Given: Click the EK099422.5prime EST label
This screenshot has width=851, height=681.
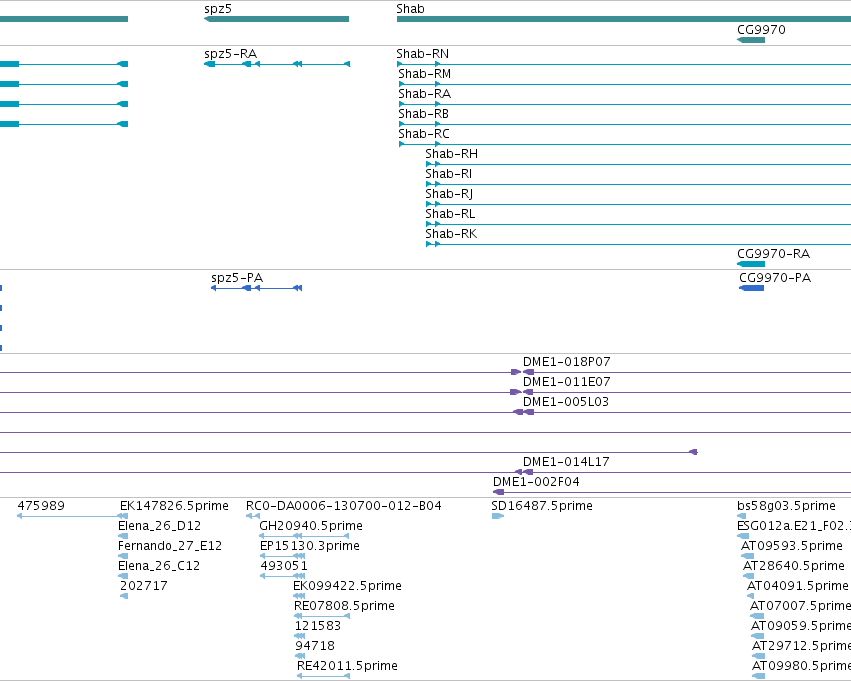Looking at the screenshot, I should 347,587.
